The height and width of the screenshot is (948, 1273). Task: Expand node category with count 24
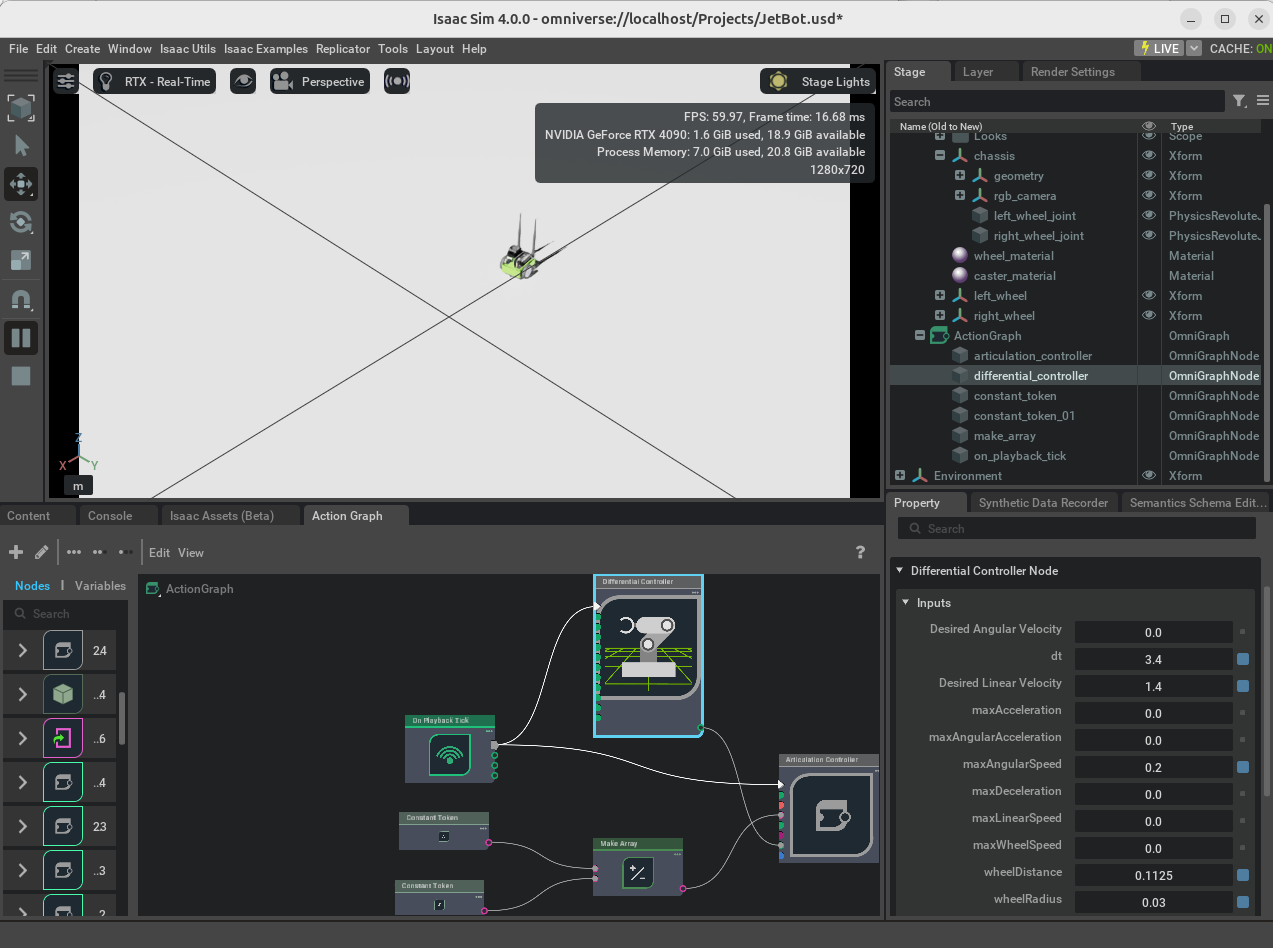[x=22, y=651]
